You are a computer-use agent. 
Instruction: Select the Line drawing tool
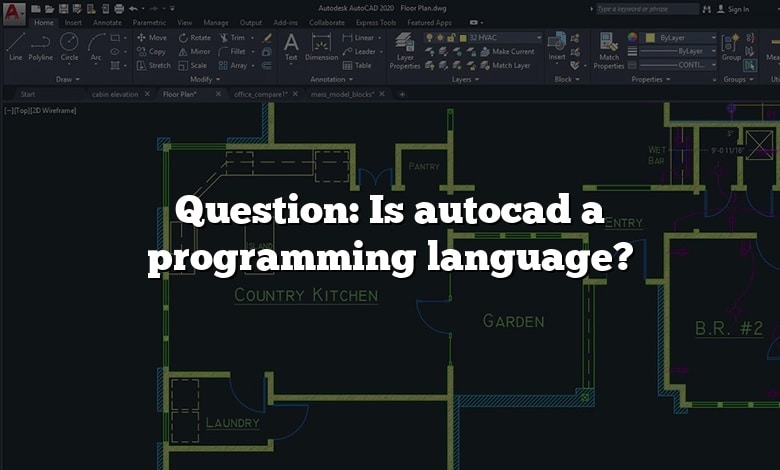coord(15,47)
